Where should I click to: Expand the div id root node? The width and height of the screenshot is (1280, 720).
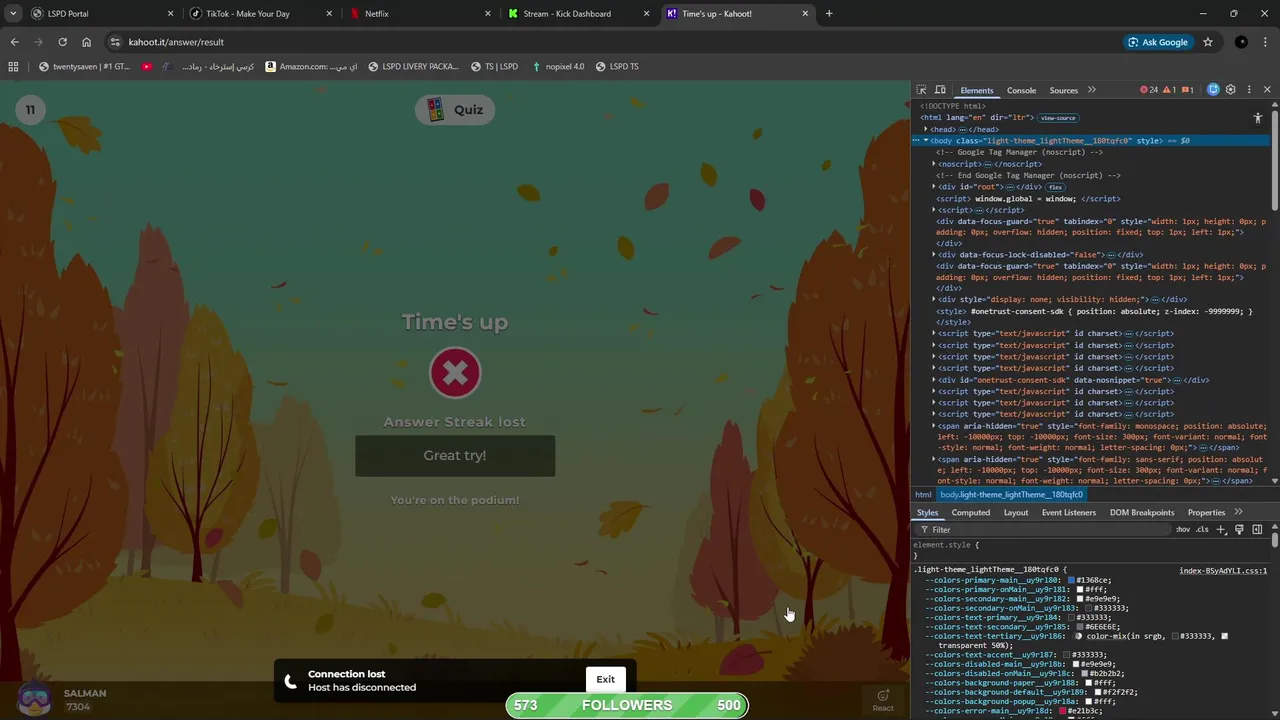[934, 187]
